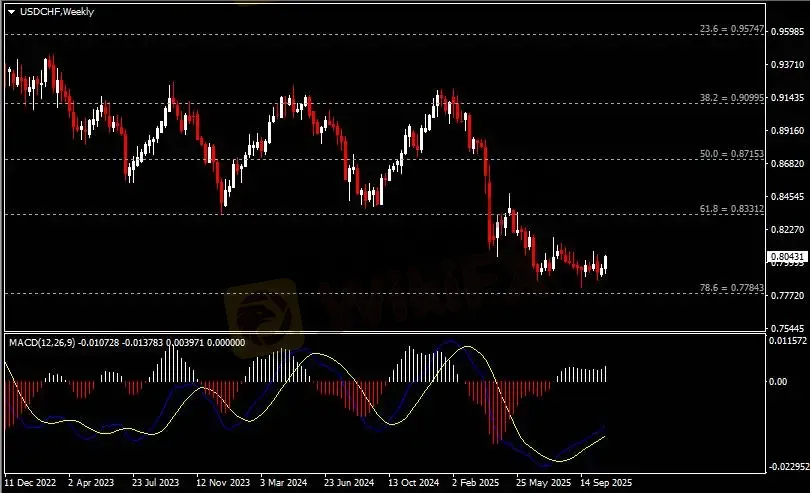Viewport: 810px width, 493px height.
Task: Click the 0.95985 price scale value
Action: point(787,32)
